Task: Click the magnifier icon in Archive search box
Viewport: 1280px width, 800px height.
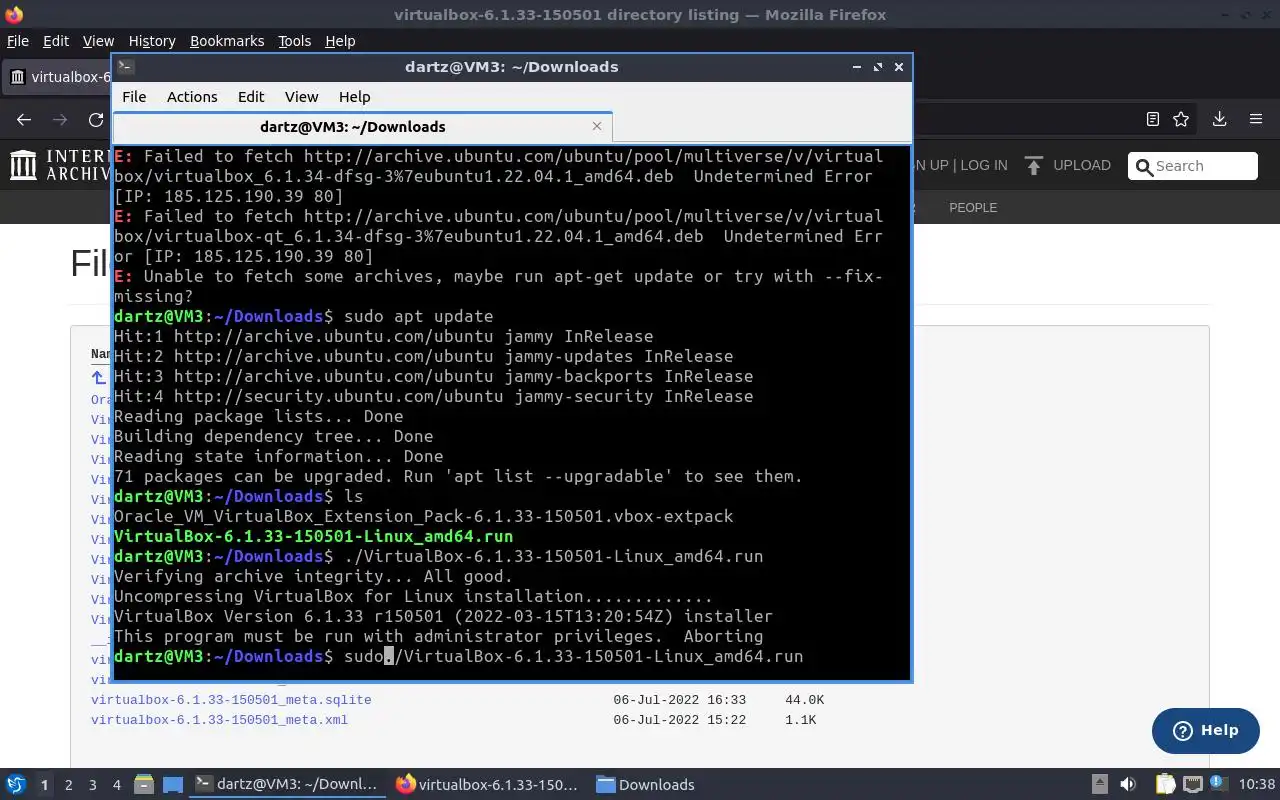Action: pos(1143,166)
